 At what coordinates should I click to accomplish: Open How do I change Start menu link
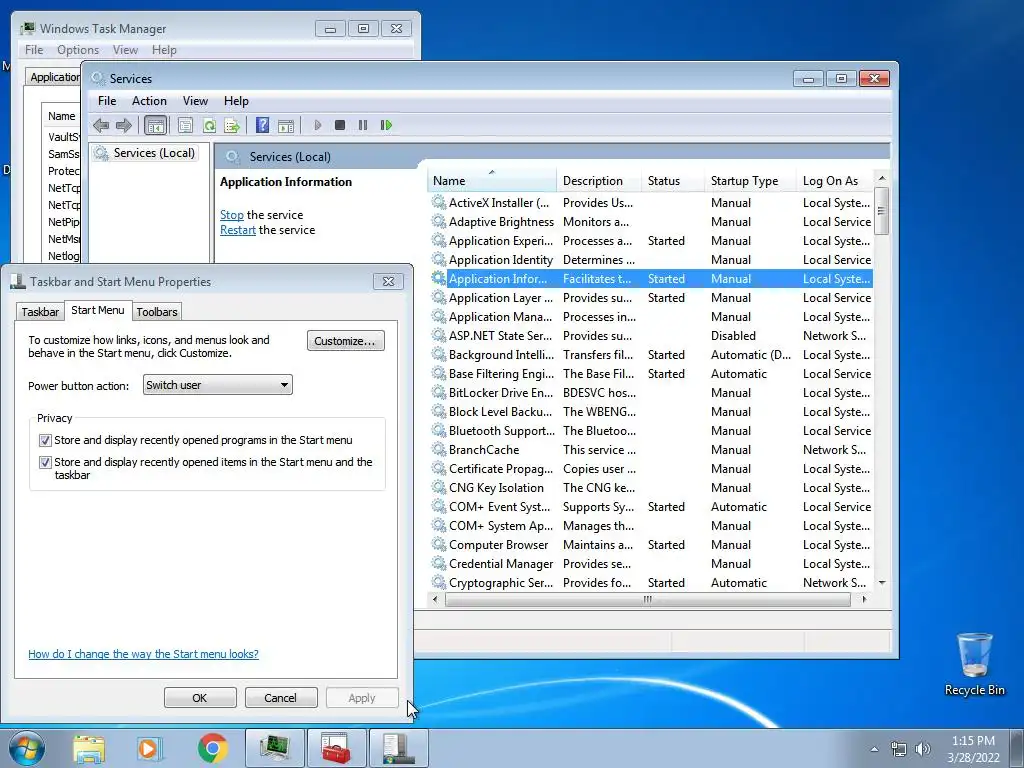[x=143, y=654]
